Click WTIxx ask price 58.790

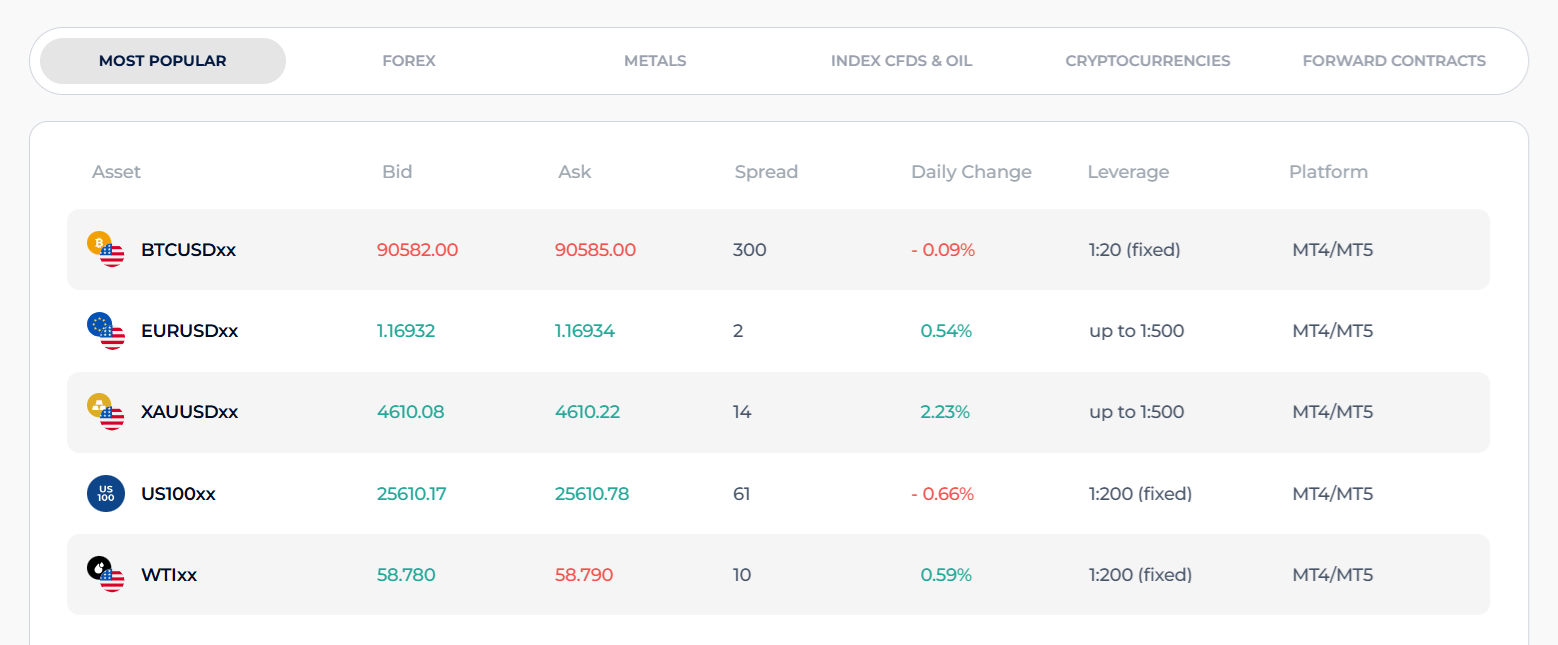tap(584, 575)
